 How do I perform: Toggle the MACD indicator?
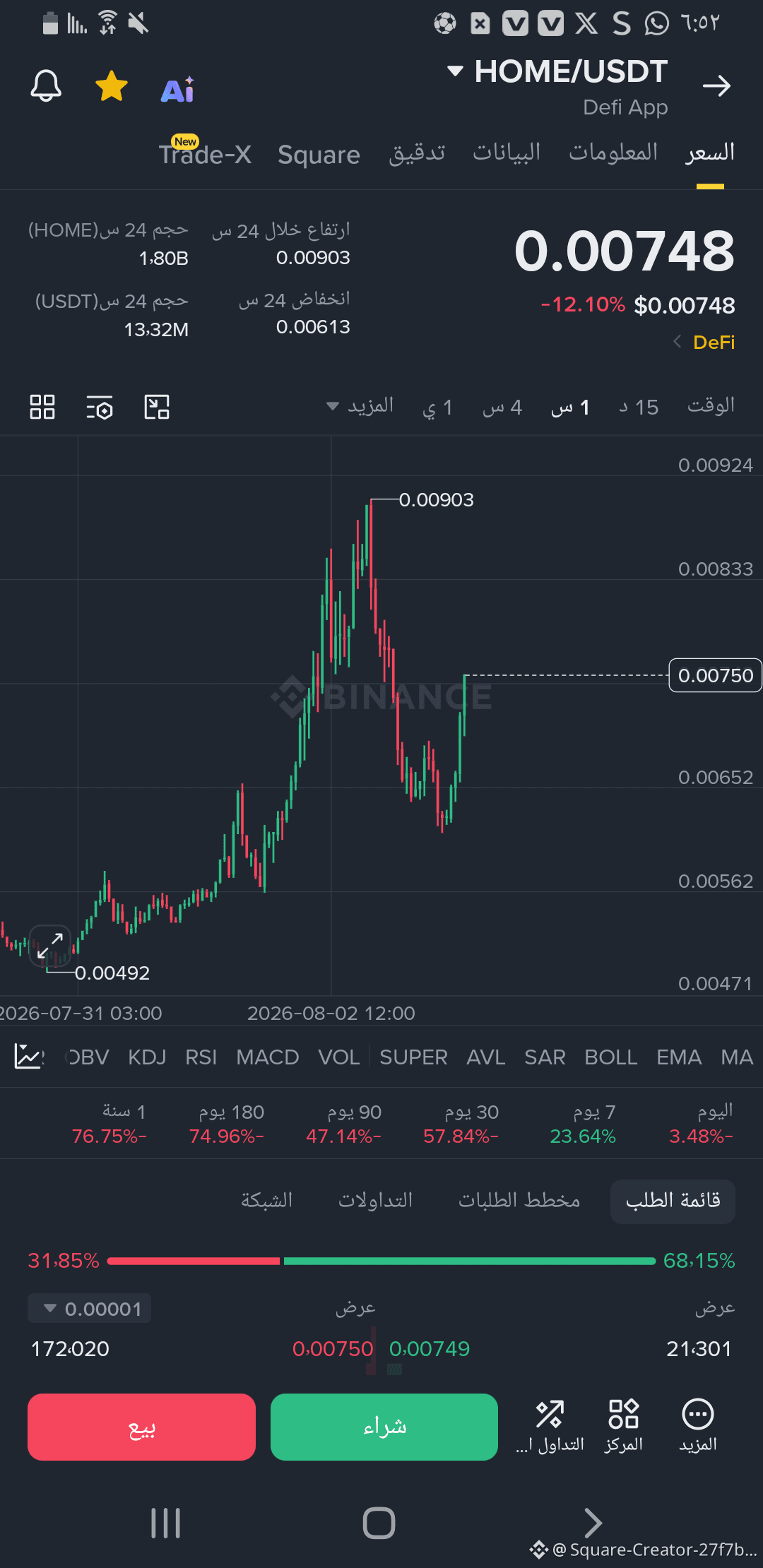267,1057
